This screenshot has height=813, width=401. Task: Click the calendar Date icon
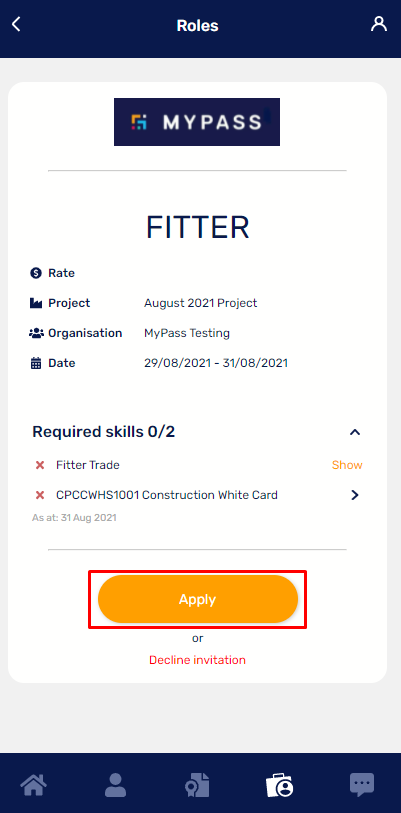[35, 363]
